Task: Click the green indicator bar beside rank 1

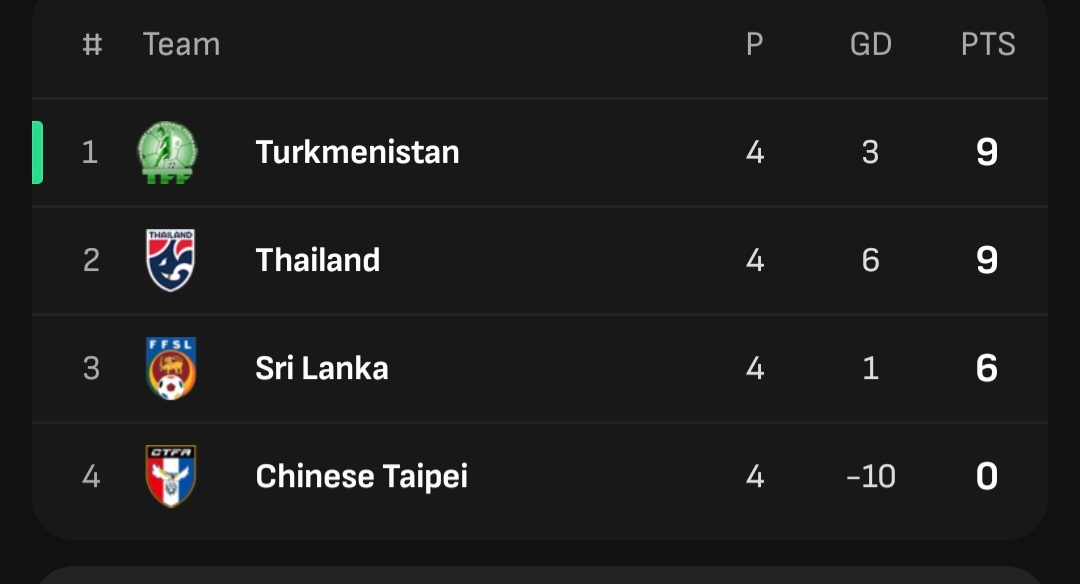Action: pyautogui.click(x=38, y=152)
